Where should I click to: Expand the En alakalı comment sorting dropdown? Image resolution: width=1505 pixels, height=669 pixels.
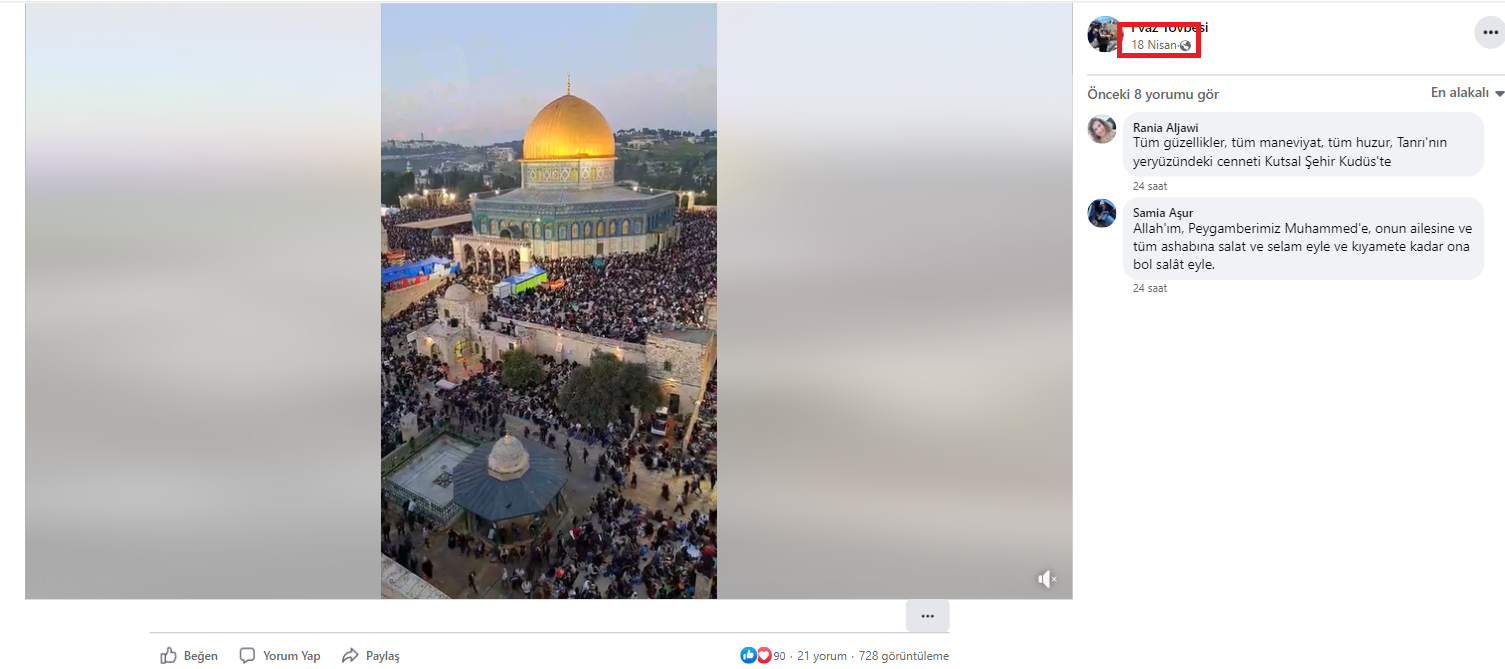coord(1467,93)
